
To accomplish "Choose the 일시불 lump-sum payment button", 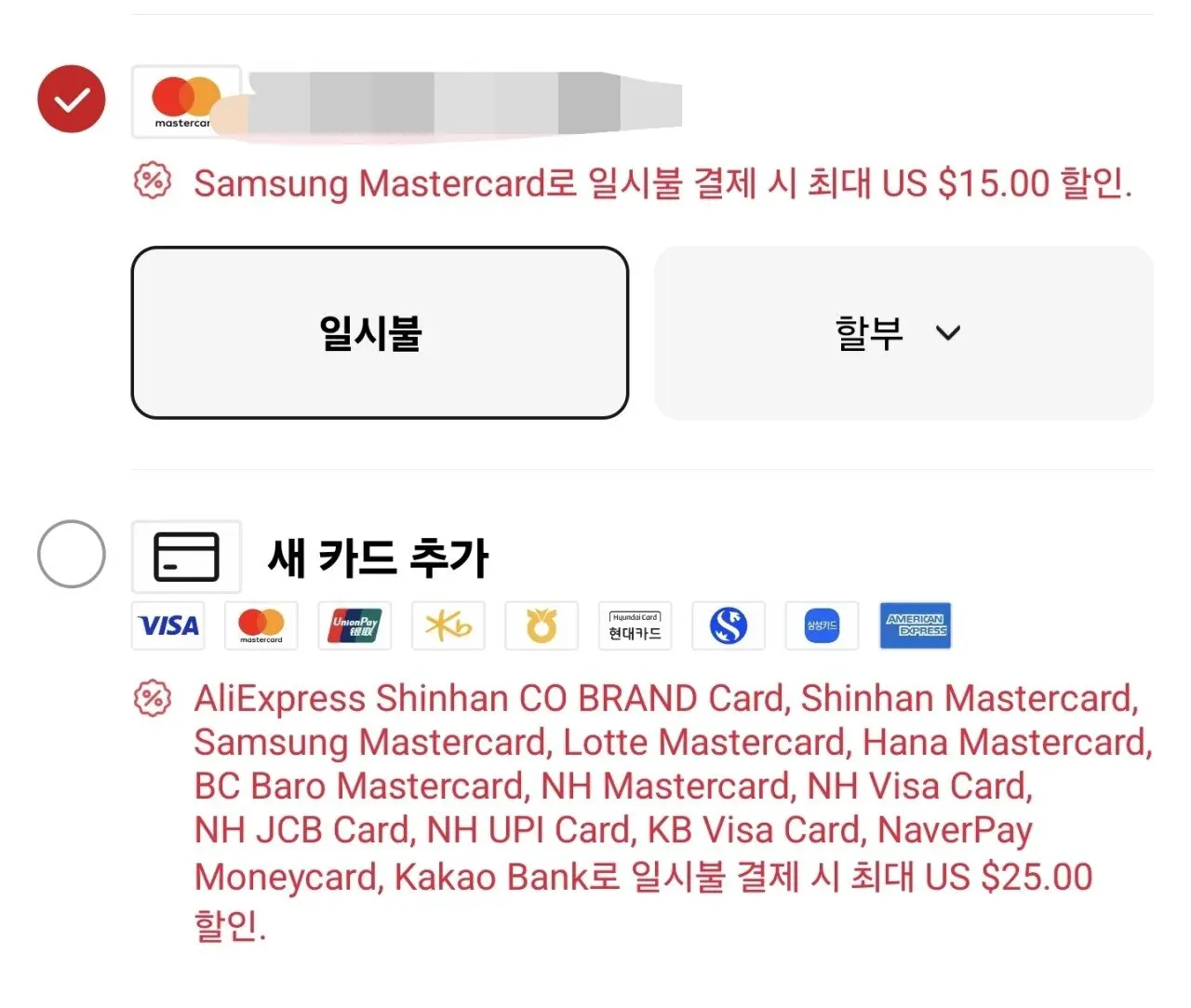I will tap(380, 332).
